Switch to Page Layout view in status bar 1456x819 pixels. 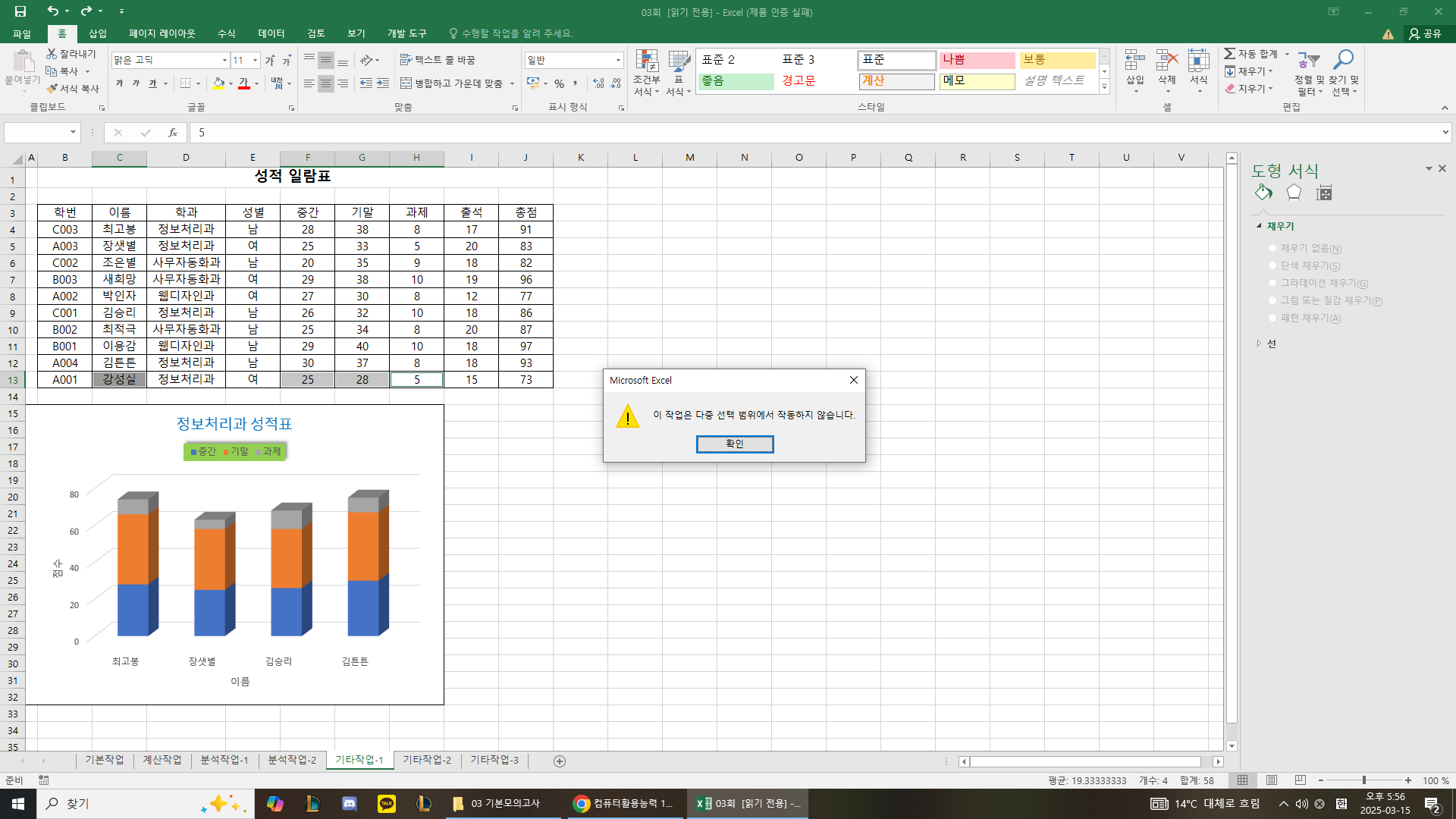1272,780
